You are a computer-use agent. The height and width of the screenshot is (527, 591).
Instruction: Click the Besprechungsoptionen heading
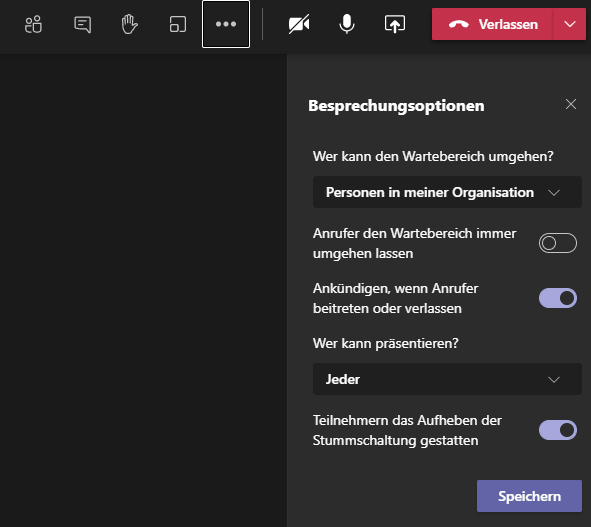[396, 106]
